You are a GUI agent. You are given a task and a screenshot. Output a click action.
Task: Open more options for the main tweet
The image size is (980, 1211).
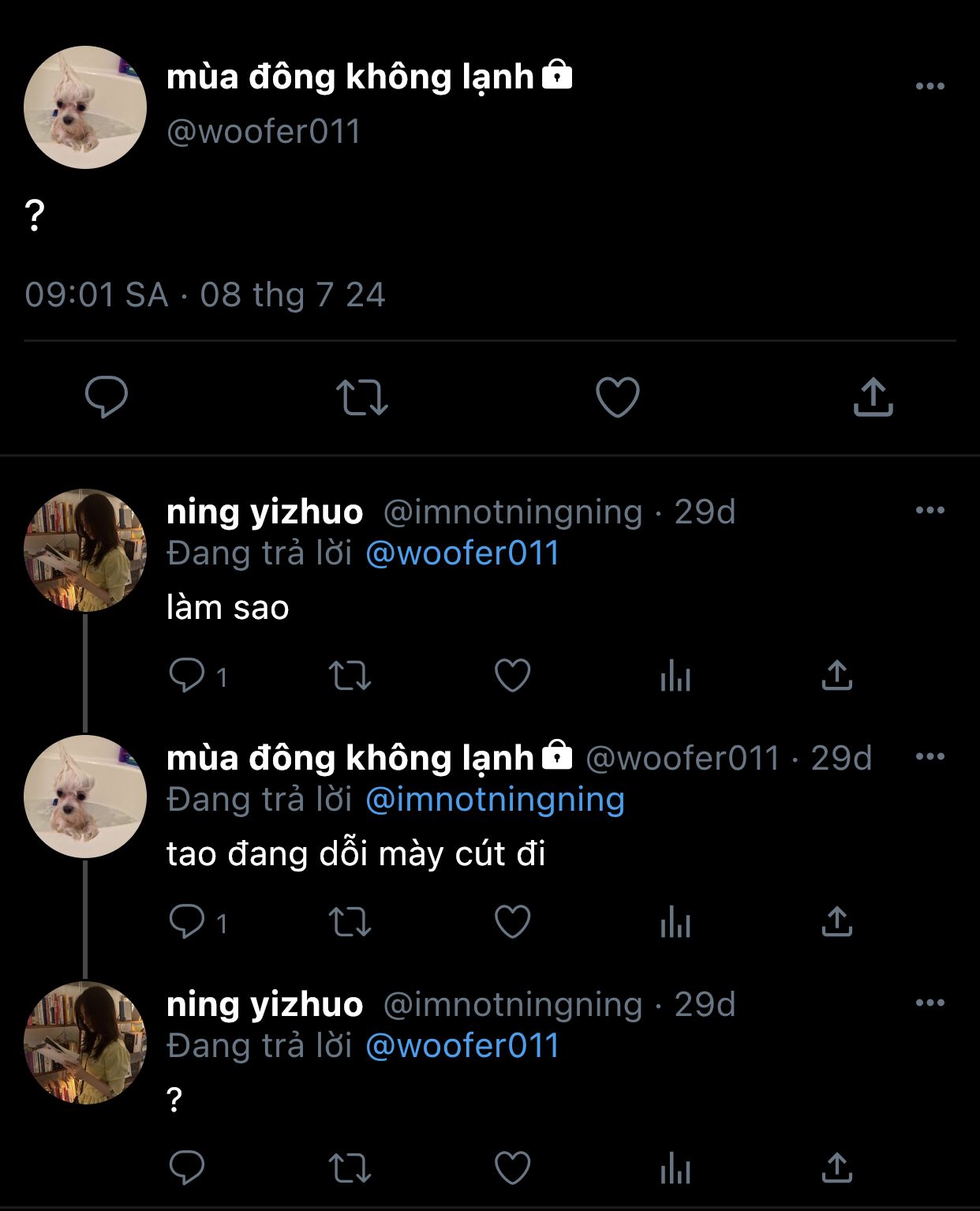coord(930,86)
